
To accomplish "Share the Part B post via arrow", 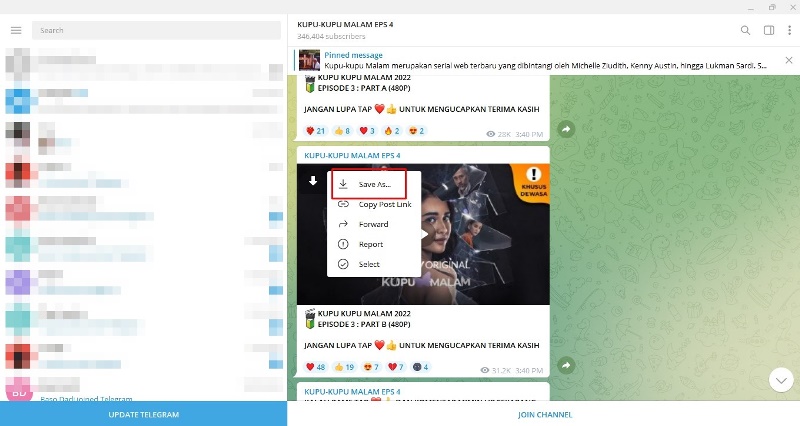I will click(x=566, y=365).
